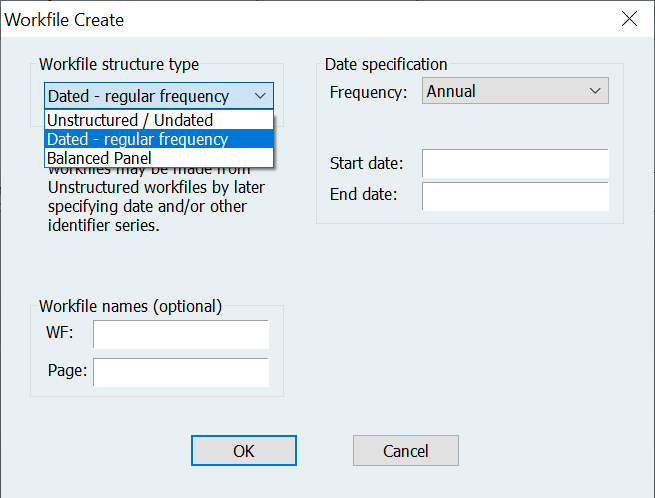
Task: Select Unstructured / Undated option
Action: coord(130,120)
